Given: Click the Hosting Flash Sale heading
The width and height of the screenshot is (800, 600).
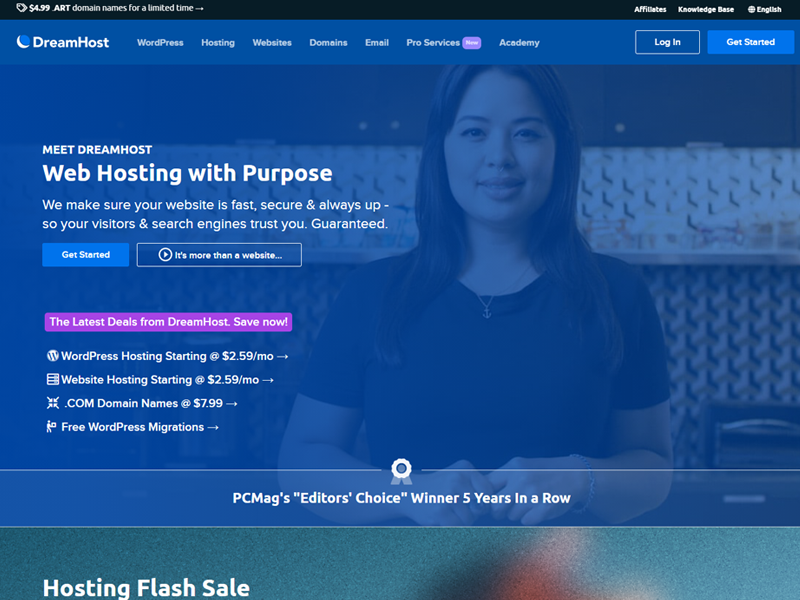Looking at the screenshot, I should [x=146, y=587].
